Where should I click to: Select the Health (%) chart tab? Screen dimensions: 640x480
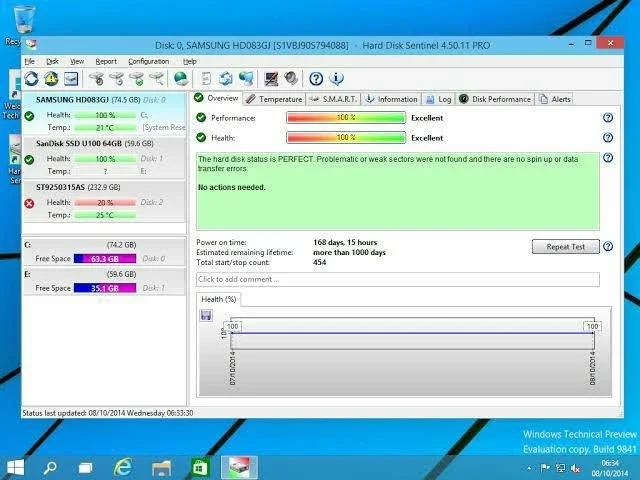pyautogui.click(x=218, y=299)
